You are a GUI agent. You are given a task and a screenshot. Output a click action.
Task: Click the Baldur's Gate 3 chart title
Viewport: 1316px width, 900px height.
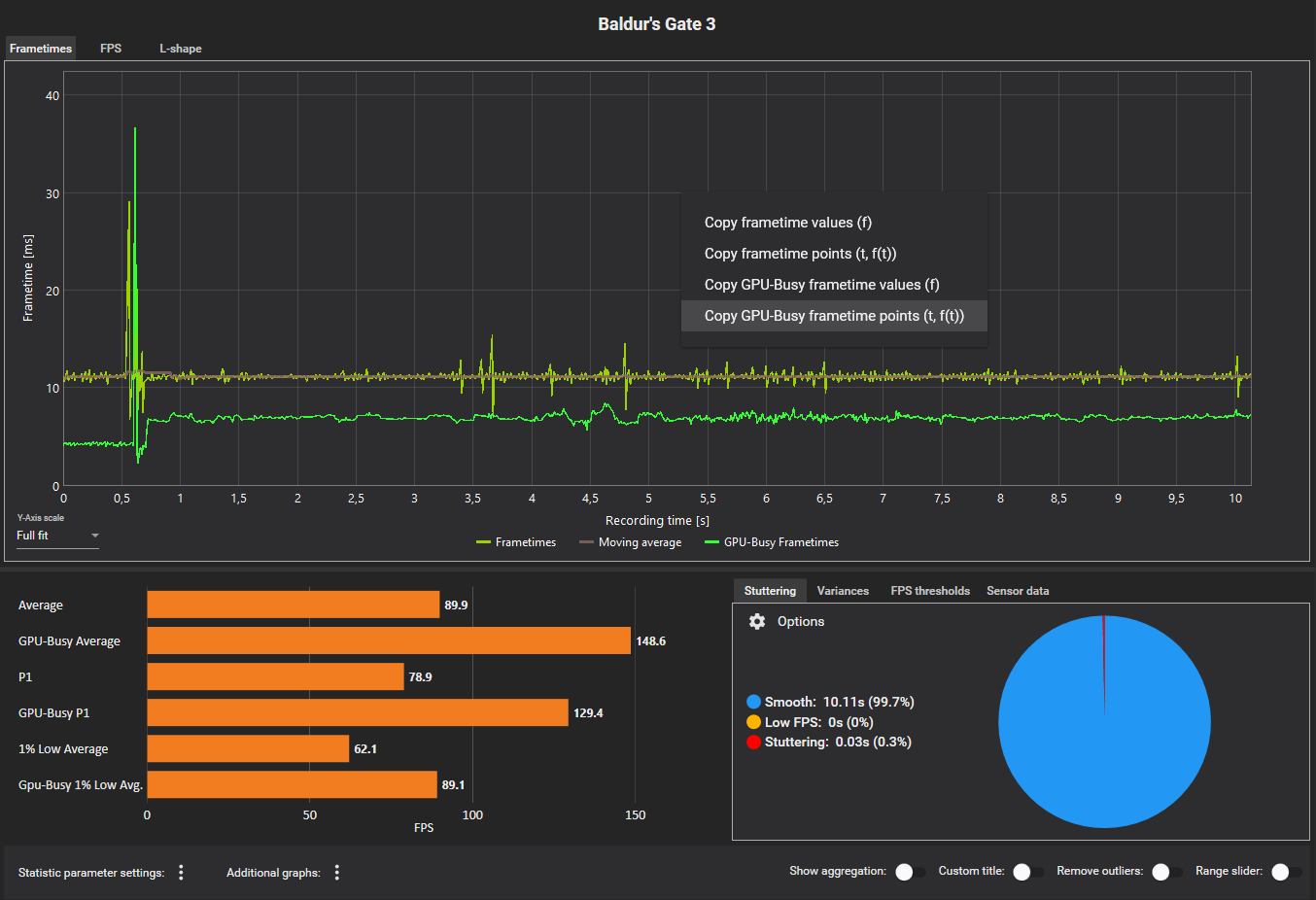pos(657,24)
